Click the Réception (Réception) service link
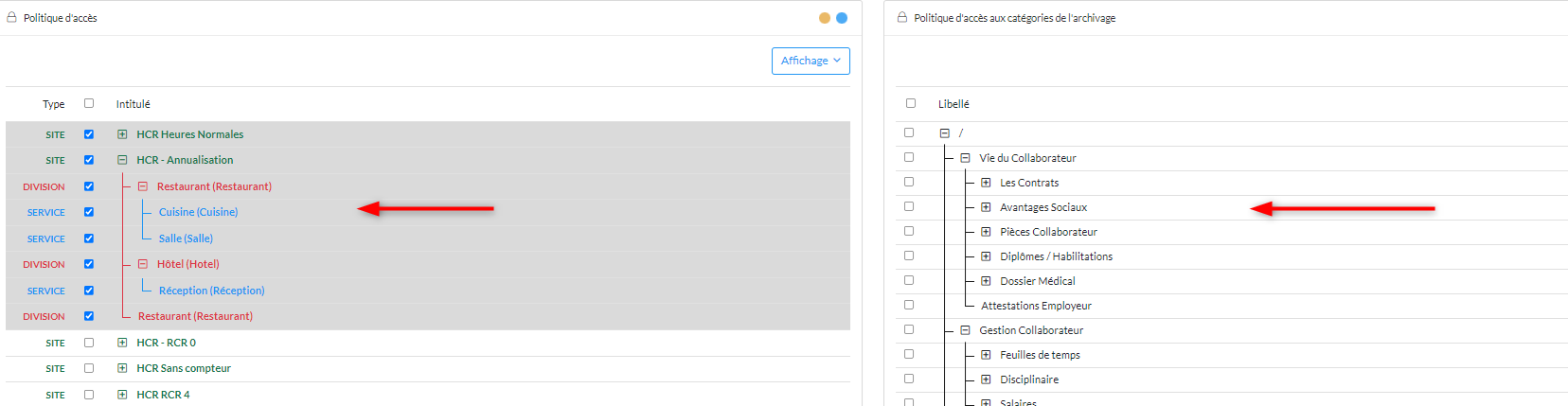The width and height of the screenshot is (1568, 406). pyautogui.click(x=212, y=291)
